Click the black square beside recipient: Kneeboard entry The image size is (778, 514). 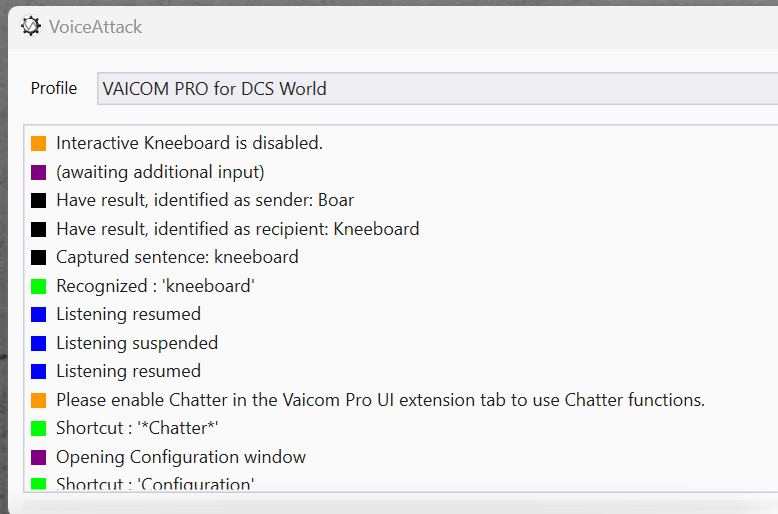pyautogui.click(x=39, y=229)
